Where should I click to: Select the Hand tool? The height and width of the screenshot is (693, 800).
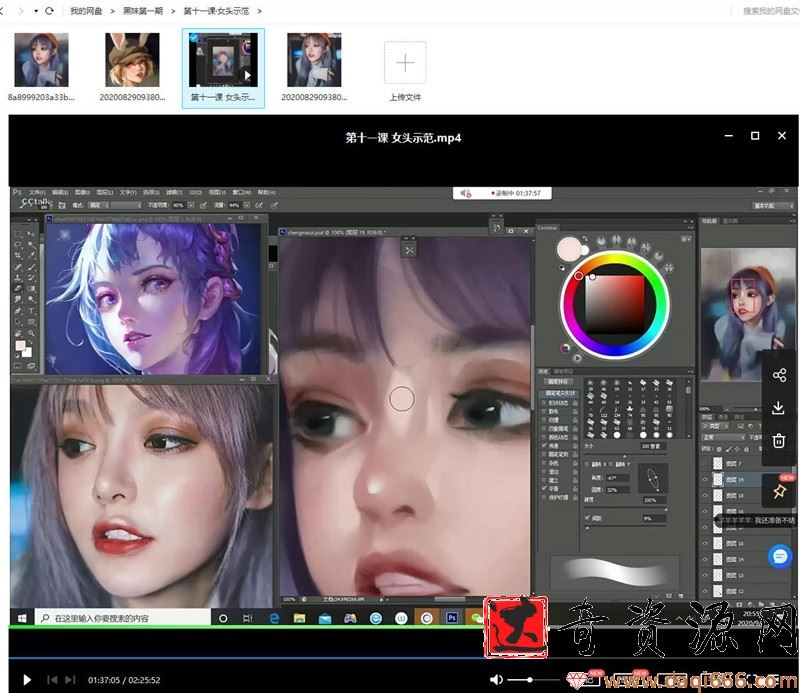click(x=18, y=333)
